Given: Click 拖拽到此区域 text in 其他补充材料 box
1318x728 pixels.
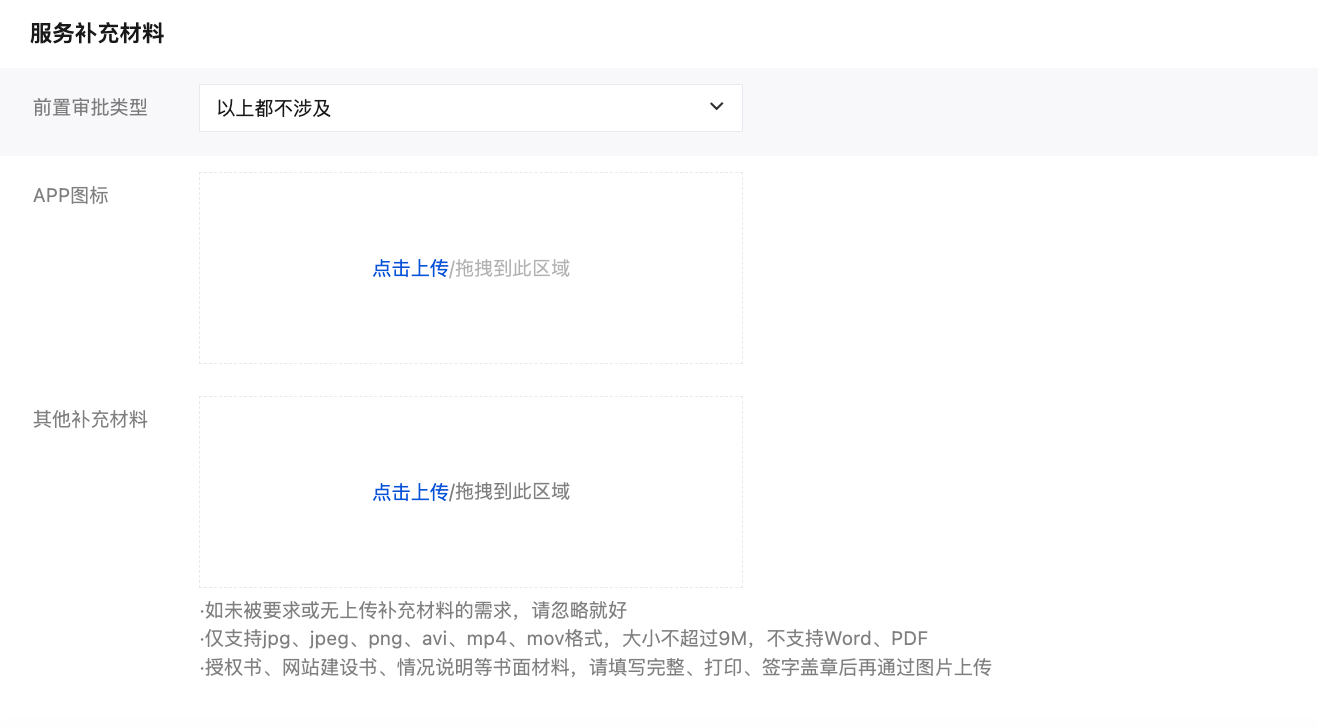Looking at the screenshot, I should point(513,492).
